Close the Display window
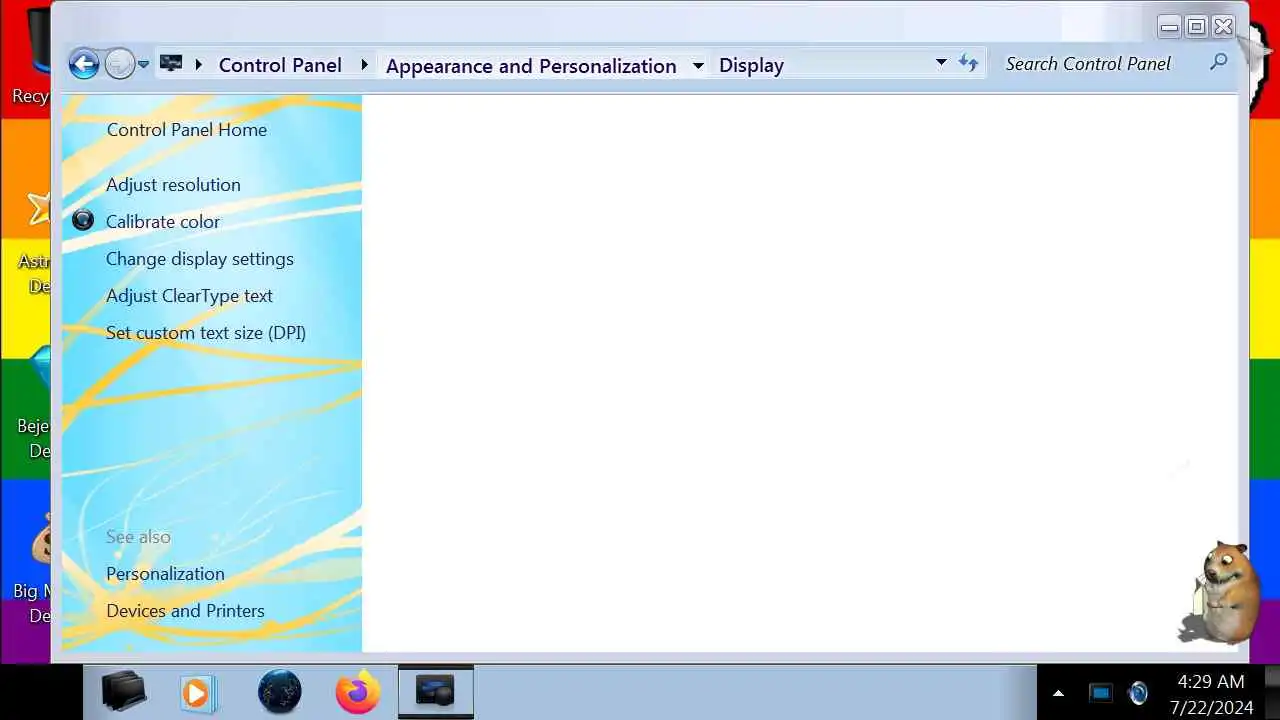The height and width of the screenshot is (720, 1280). 1223,27
